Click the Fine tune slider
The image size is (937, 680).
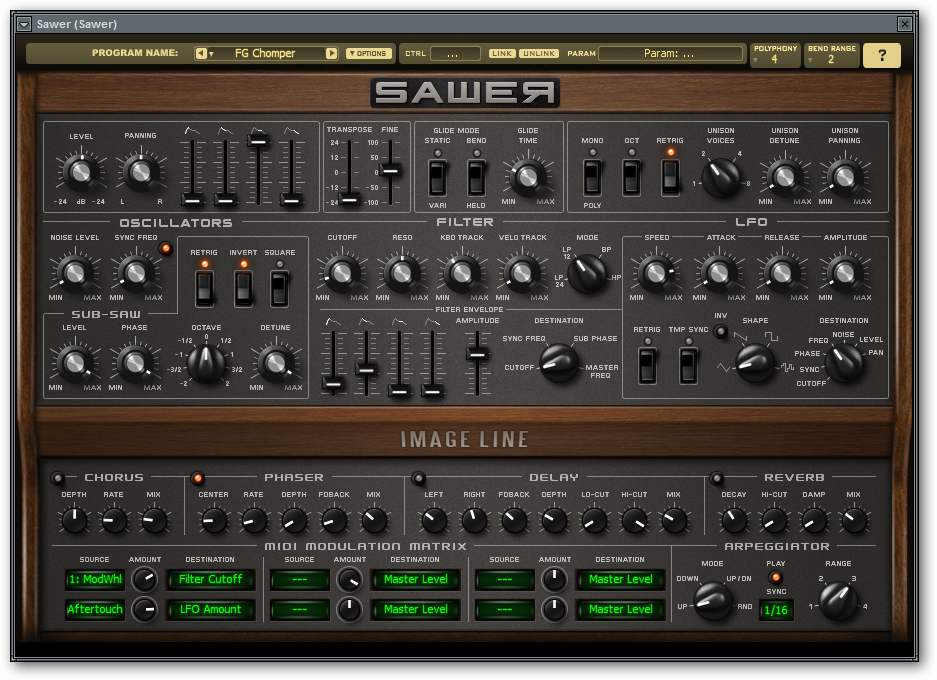391,171
